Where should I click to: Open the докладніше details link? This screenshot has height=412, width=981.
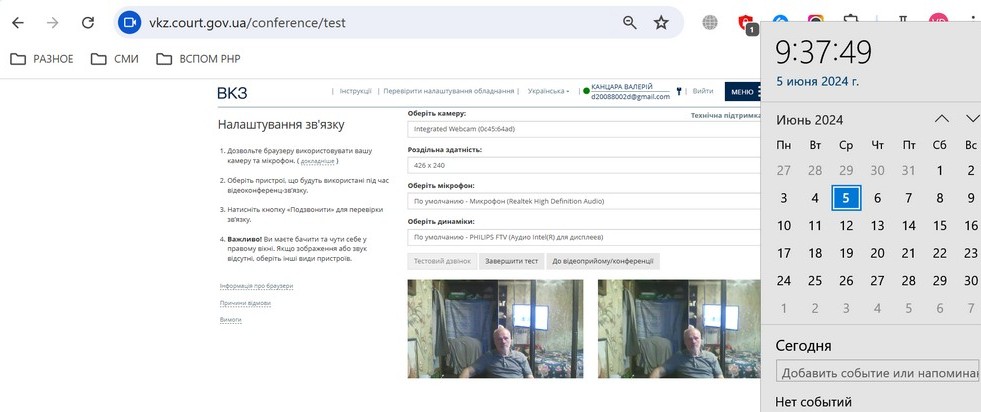pyautogui.click(x=317, y=161)
